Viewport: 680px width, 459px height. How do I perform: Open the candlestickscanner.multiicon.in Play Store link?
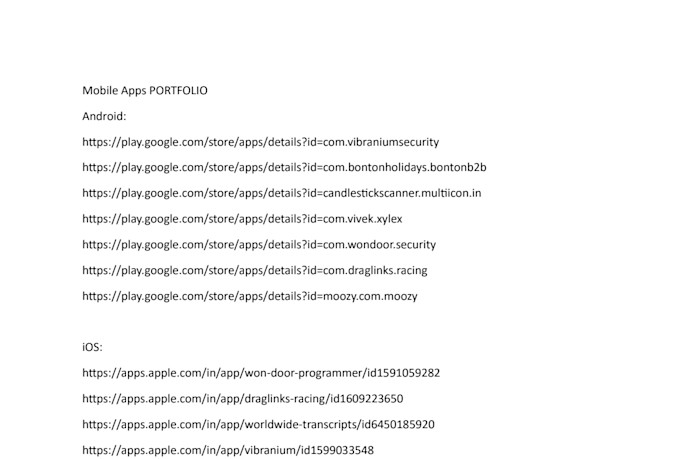(x=282, y=193)
